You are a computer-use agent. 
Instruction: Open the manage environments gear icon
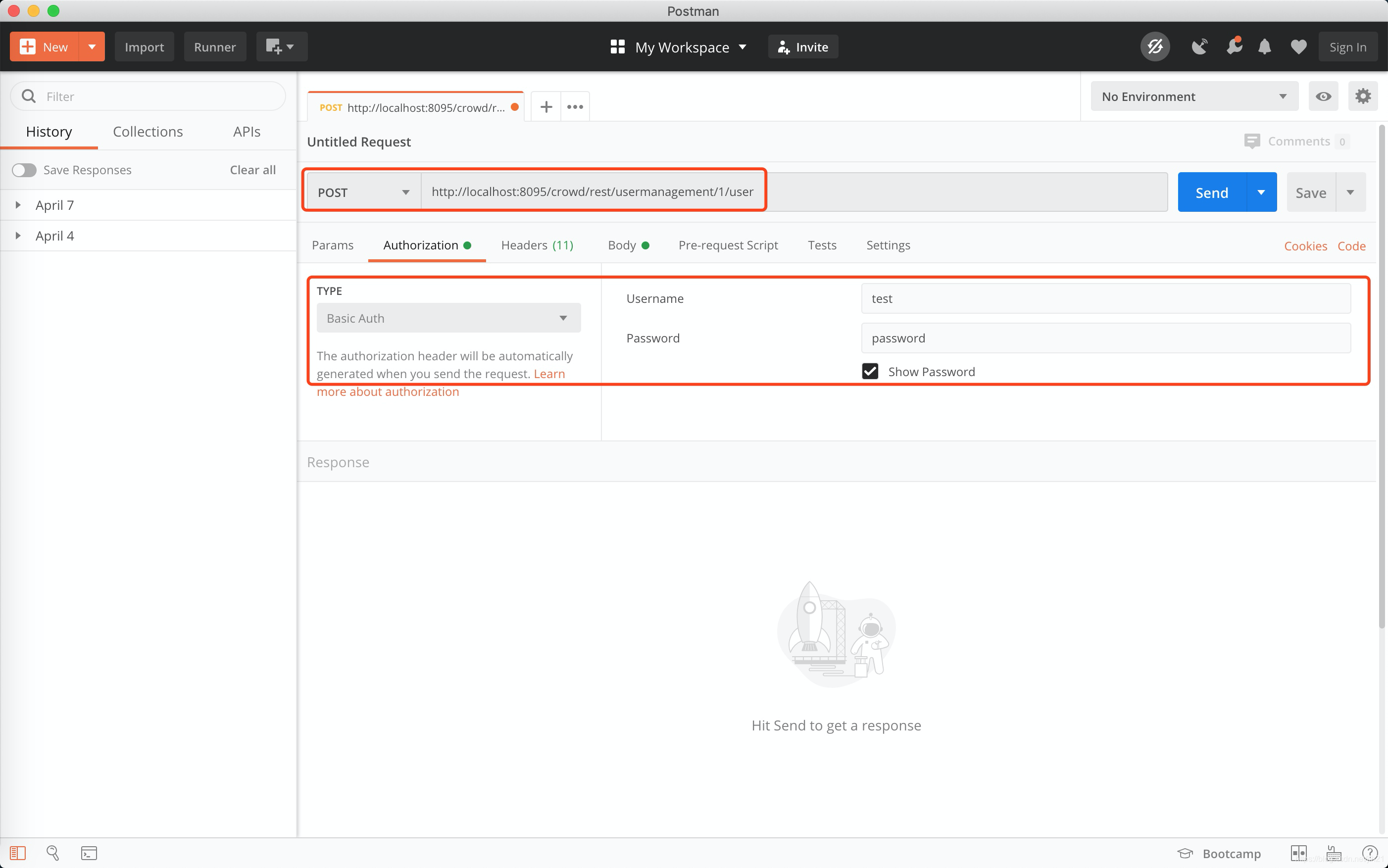[1363, 96]
